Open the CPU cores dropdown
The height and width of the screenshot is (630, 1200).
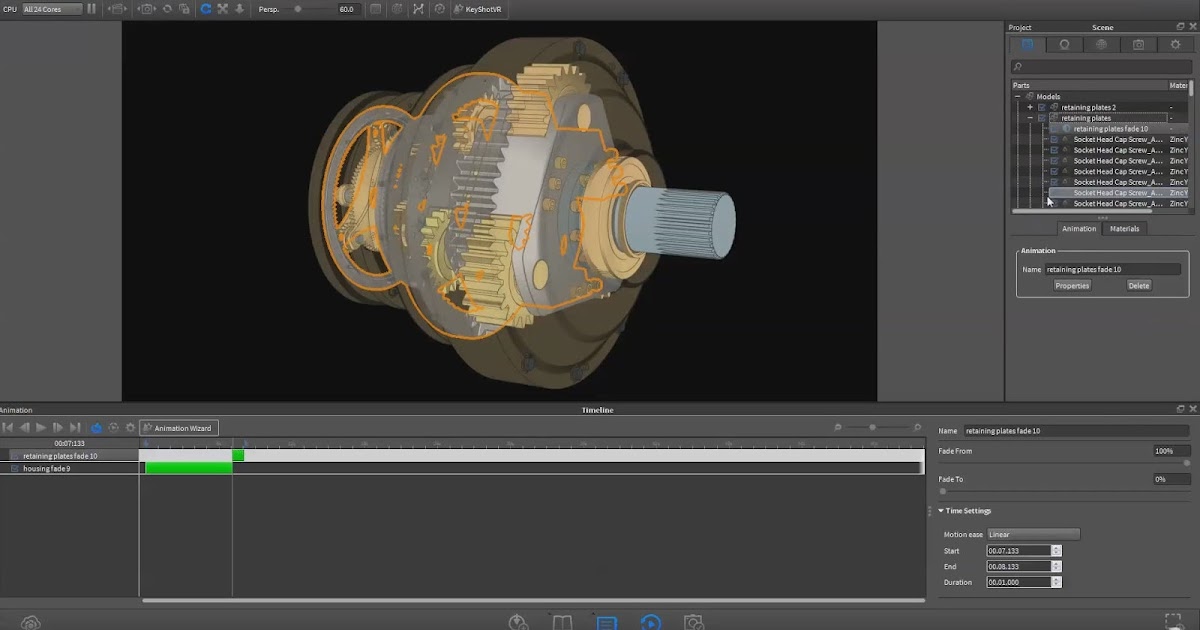coord(51,8)
